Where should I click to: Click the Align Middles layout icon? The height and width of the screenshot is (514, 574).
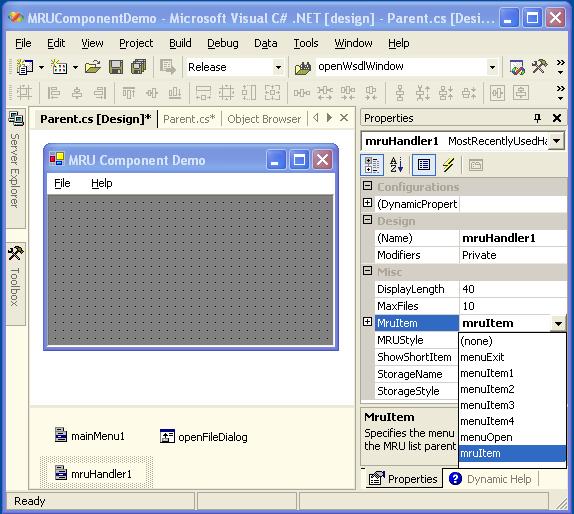click(x=152, y=93)
